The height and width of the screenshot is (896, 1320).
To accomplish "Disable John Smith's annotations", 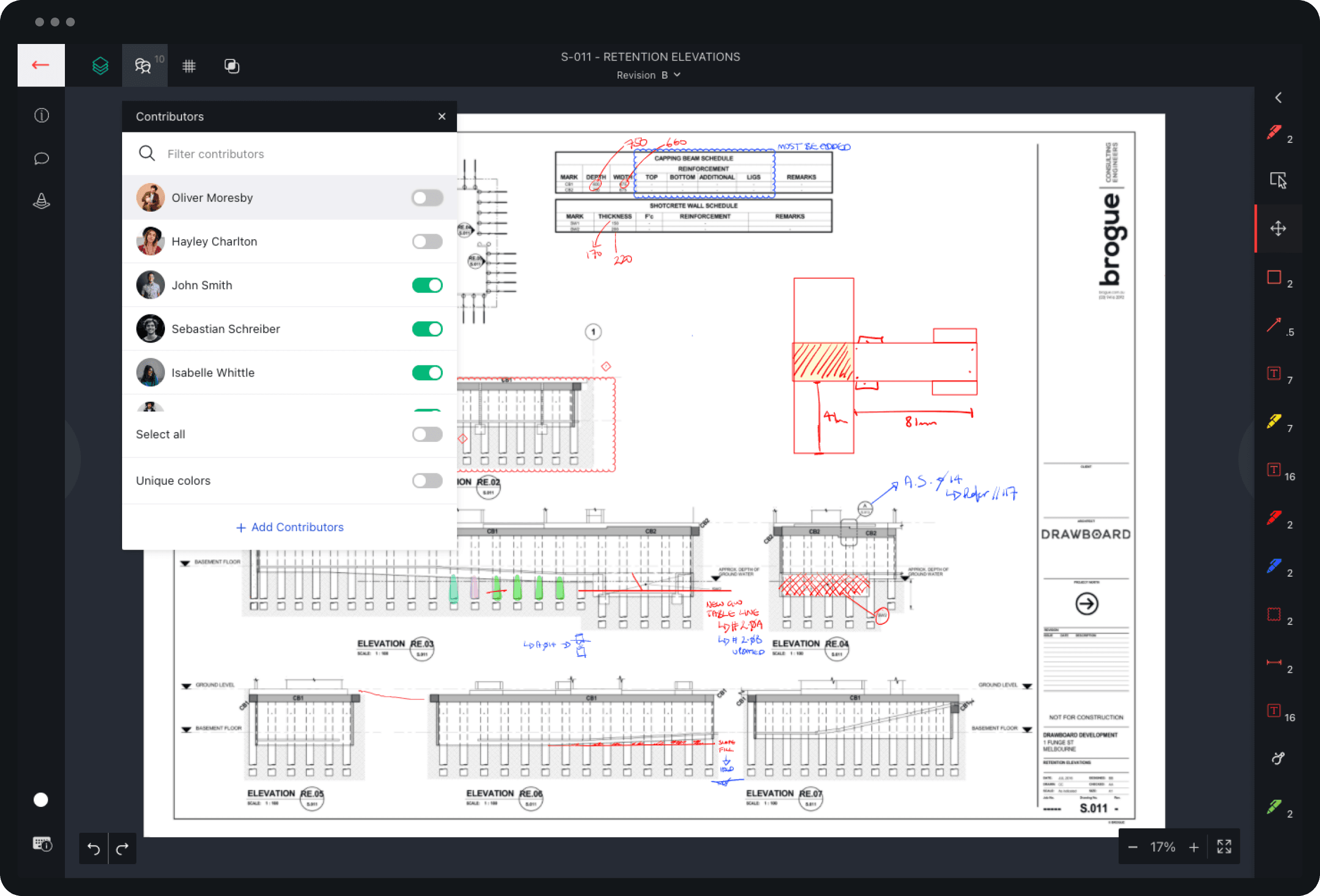I will click(x=427, y=285).
